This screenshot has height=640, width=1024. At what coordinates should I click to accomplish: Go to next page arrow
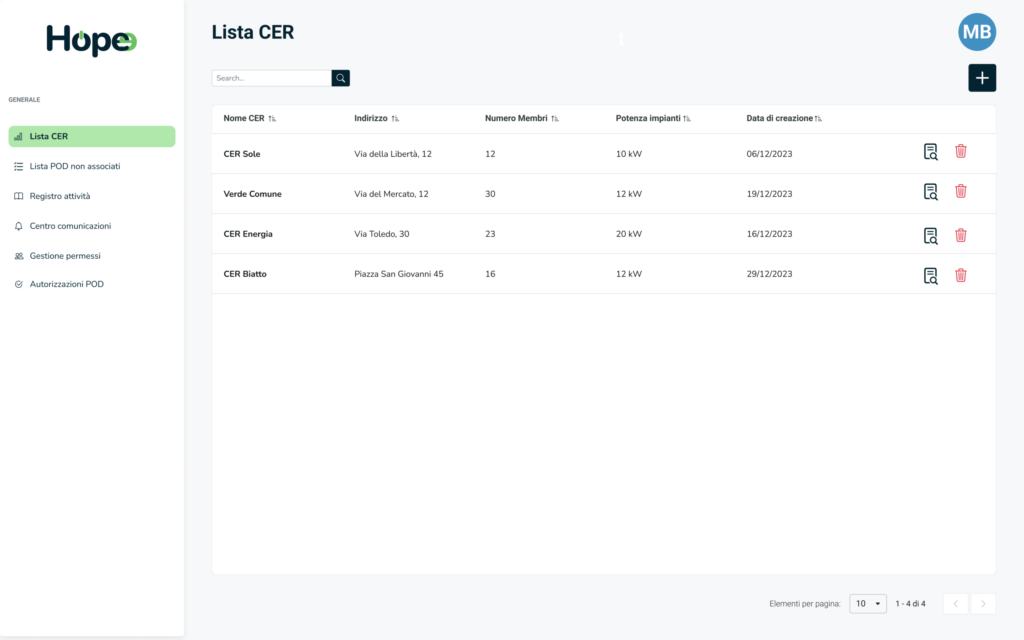click(983, 604)
